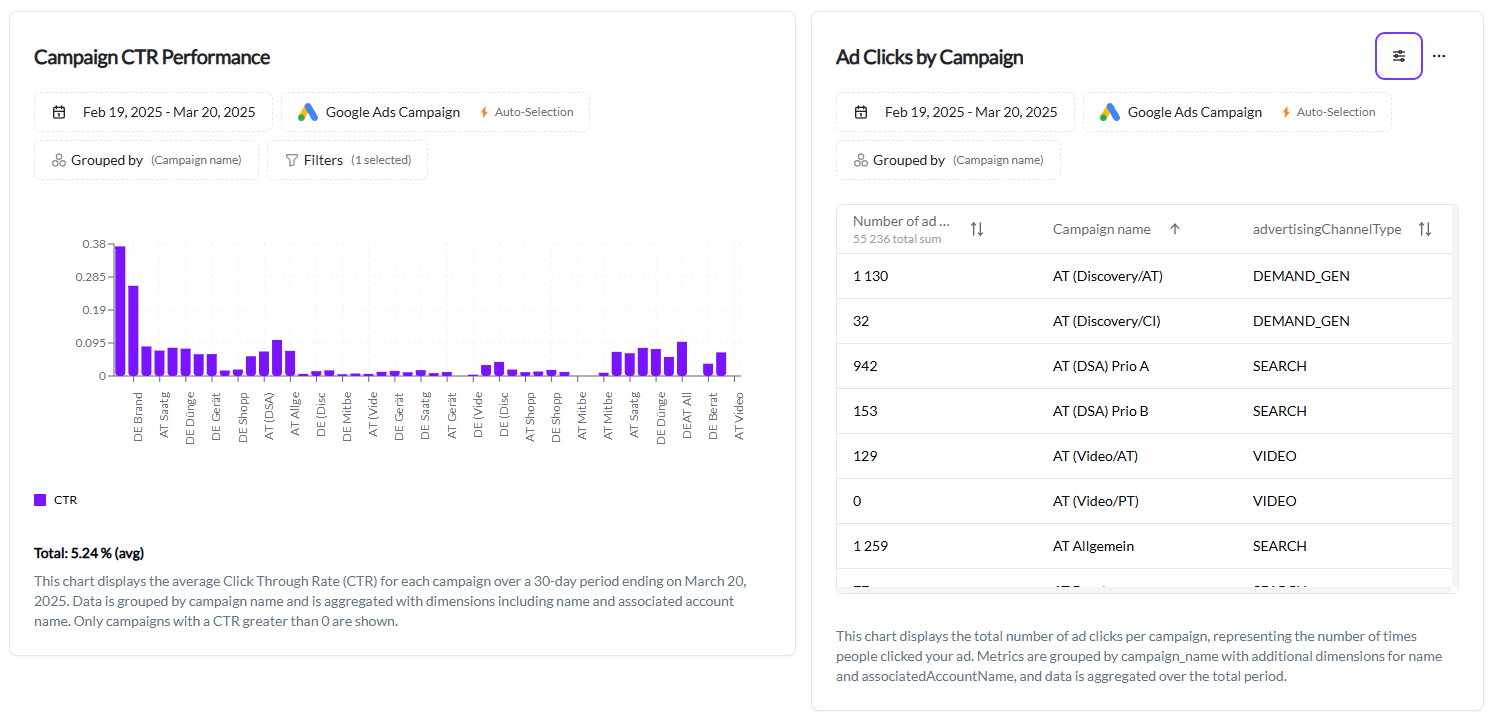This screenshot has width=1500, height=719.
Task: Select the AT (DSA) Prio A row
Action: click(1100, 366)
